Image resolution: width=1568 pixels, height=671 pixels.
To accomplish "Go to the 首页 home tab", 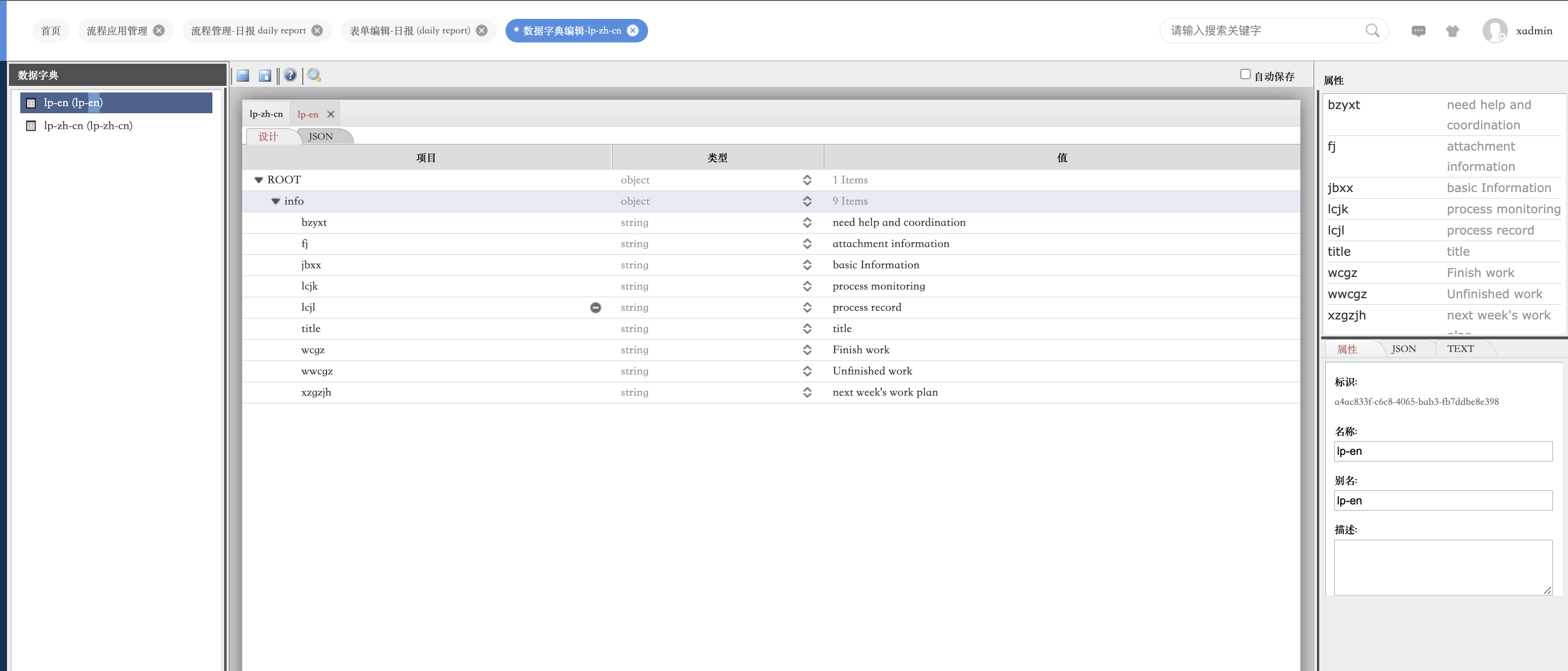I will pos(51,31).
